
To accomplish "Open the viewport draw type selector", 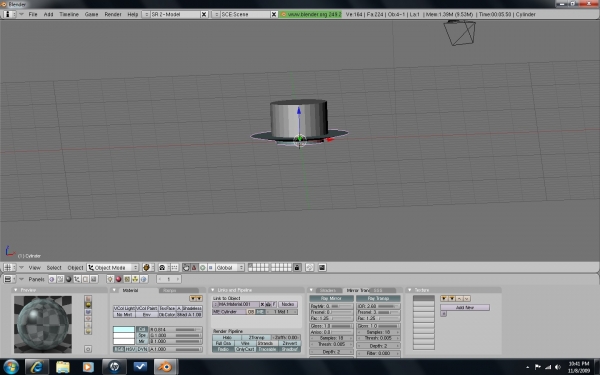I will point(148,267).
